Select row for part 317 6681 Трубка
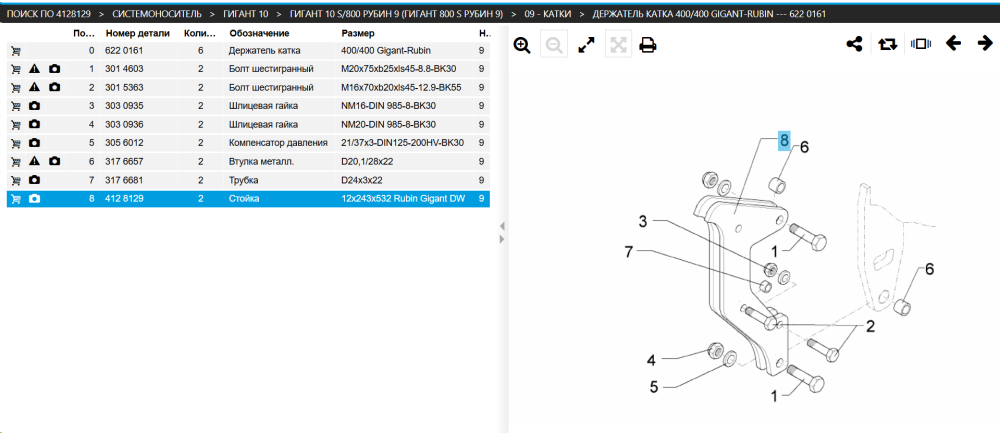The width and height of the screenshot is (1000, 433). pos(248,180)
